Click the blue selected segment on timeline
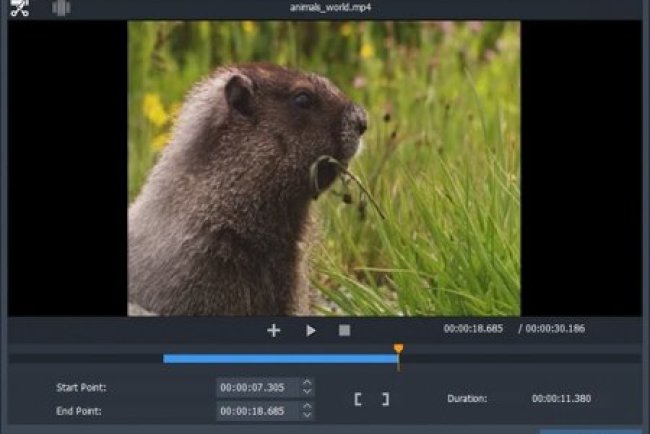The height and width of the screenshot is (434, 650). [x=280, y=358]
